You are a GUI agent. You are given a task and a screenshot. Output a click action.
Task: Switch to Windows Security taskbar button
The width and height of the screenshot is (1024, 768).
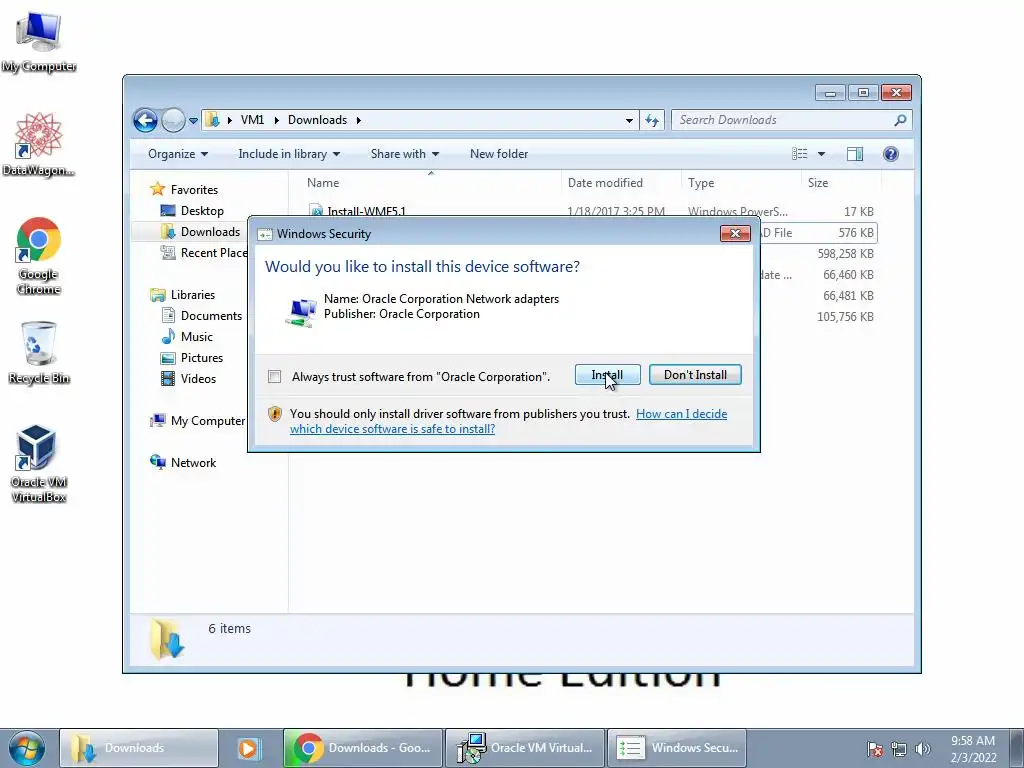point(677,748)
